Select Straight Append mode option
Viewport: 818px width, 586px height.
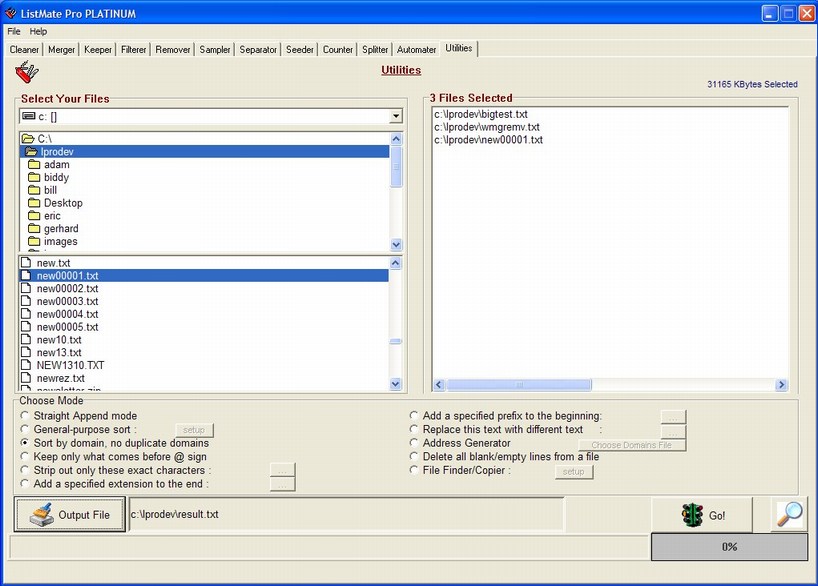point(26,416)
